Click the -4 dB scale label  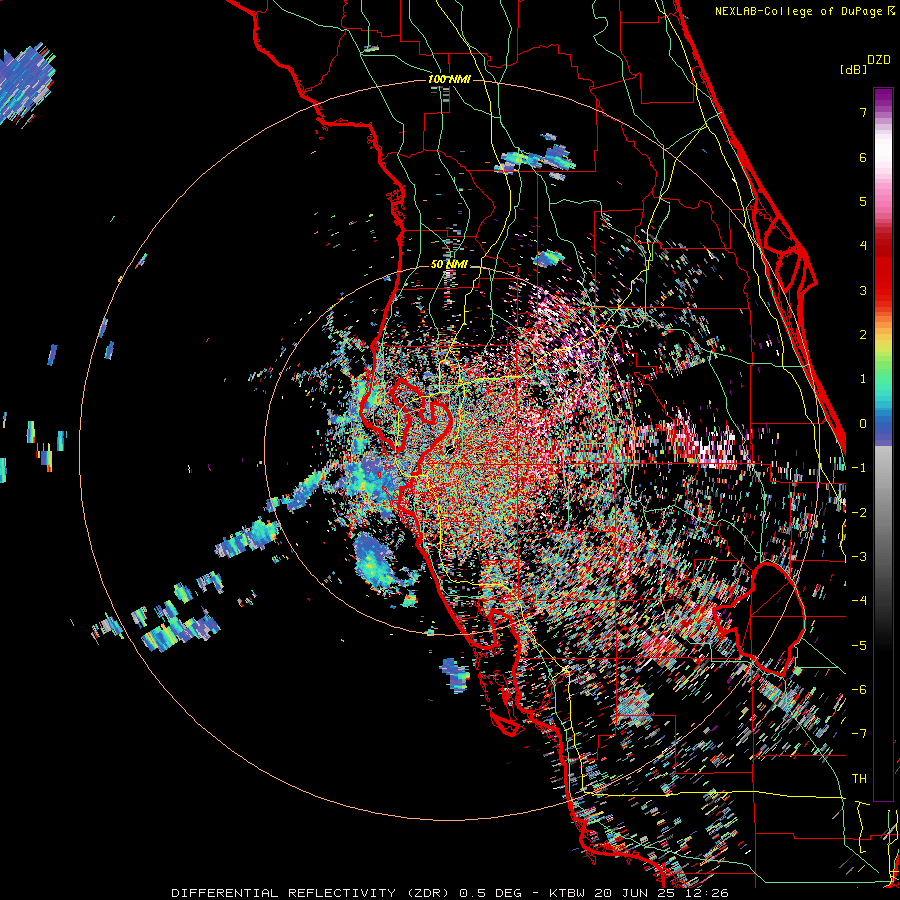tap(859, 601)
